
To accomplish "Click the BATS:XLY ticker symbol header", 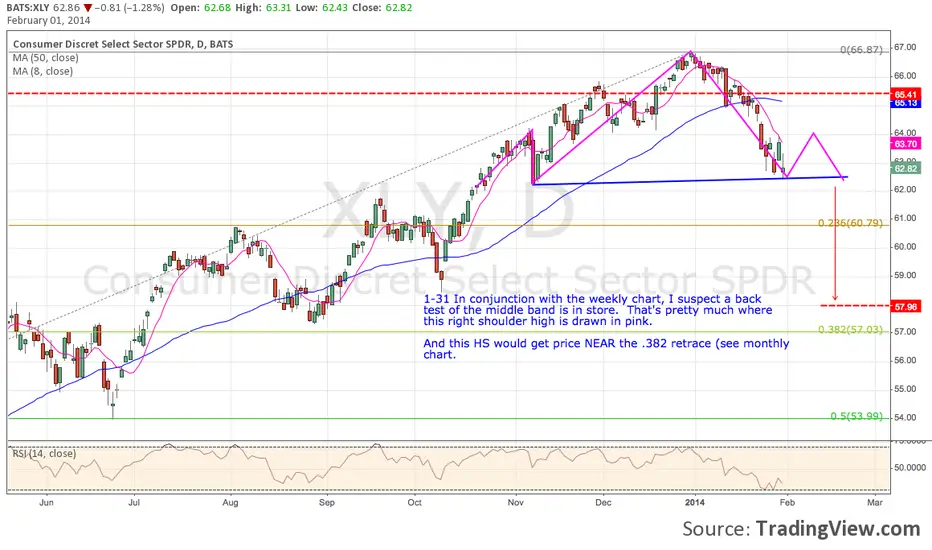I will coord(29,8).
